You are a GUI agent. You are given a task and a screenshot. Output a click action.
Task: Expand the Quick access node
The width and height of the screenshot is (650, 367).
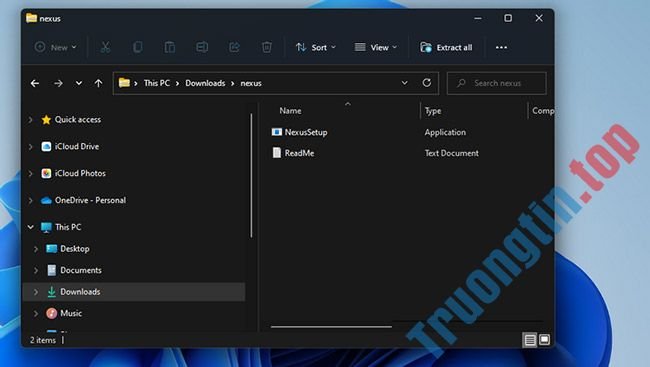(30, 120)
